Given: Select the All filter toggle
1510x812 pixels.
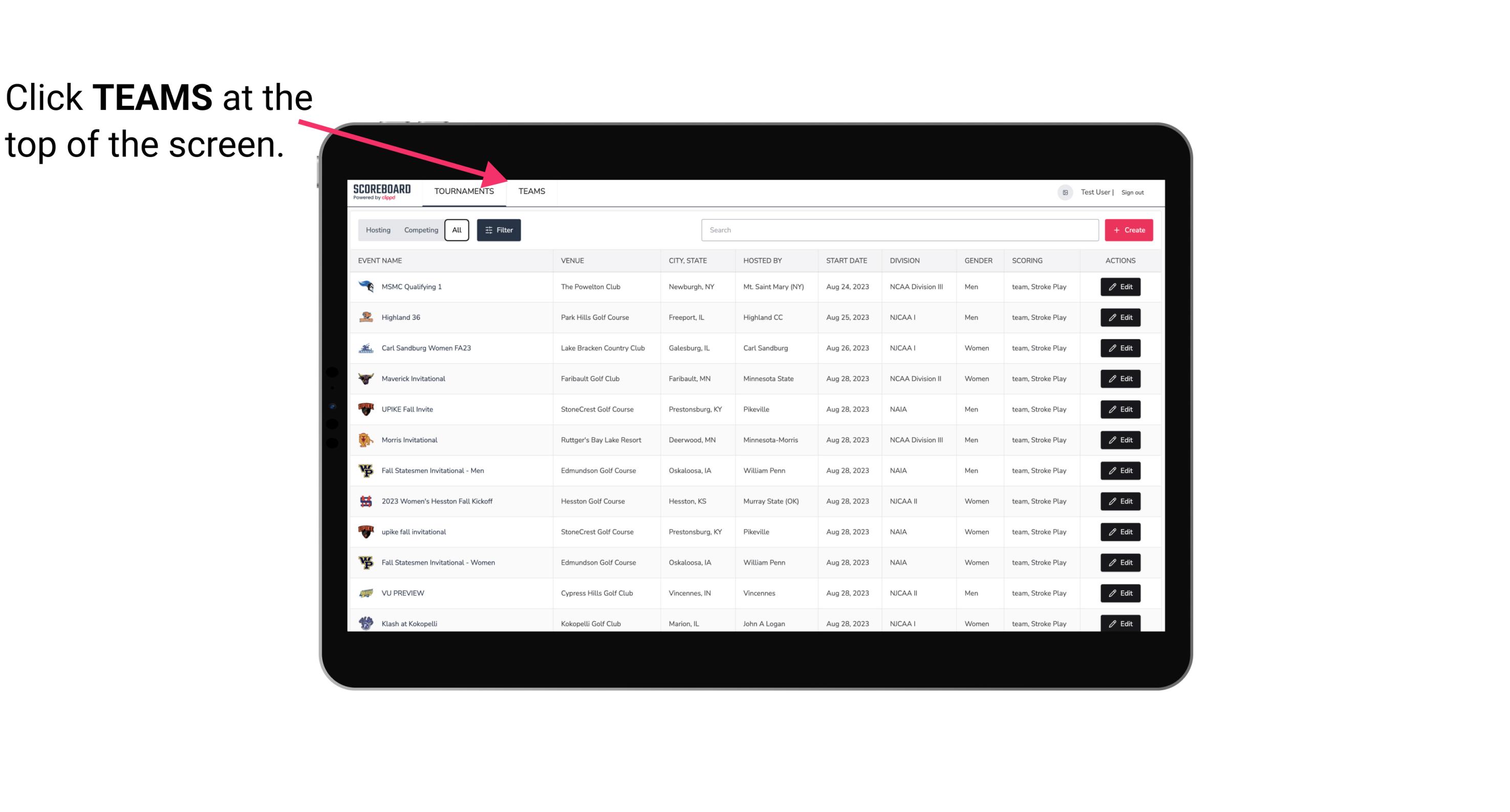Looking at the screenshot, I should click(x=456, y=230).
